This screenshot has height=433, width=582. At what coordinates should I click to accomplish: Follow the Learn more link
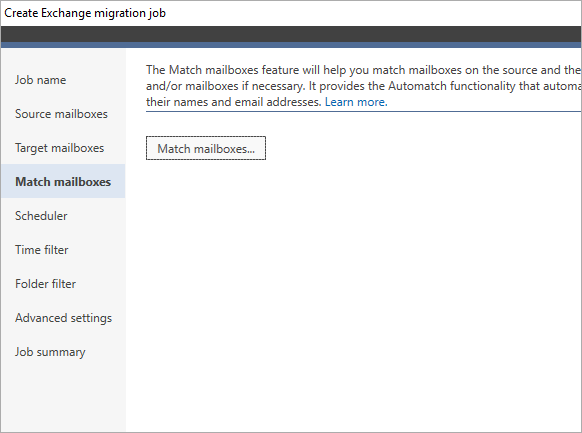[x=356, y=102]
